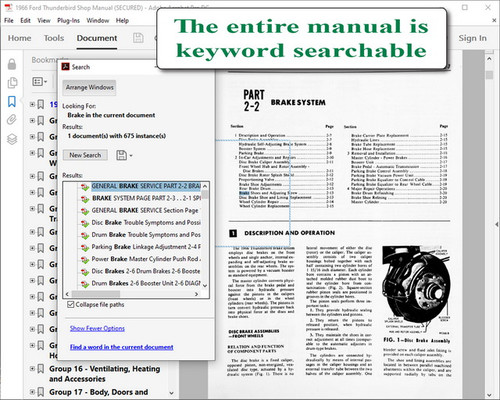This screenshot has height=400, width=500.
Task: Click Sign In
Action: 472,38
